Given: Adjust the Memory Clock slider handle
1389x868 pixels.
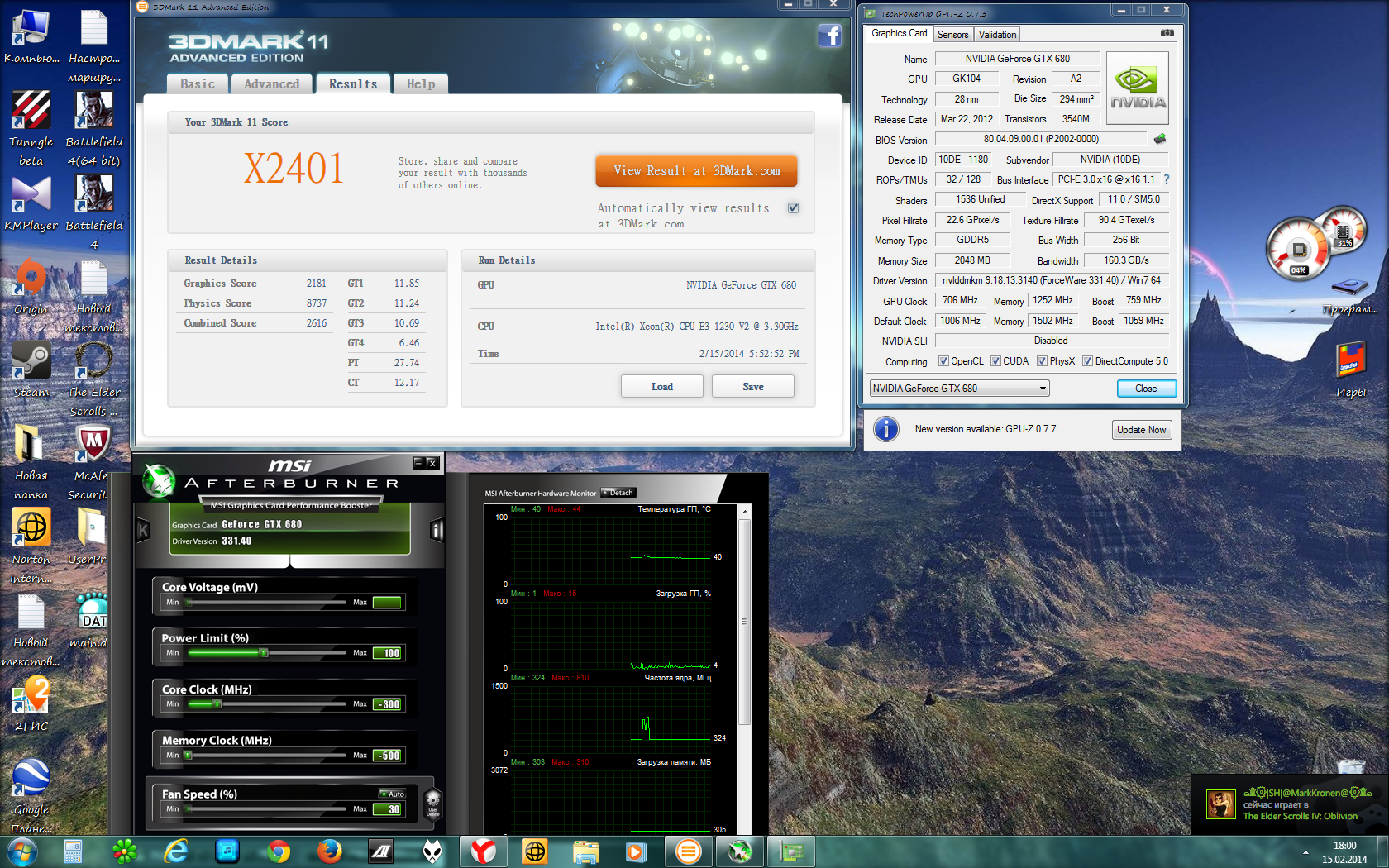Looking at the screenshot, I should coord(188,756).
